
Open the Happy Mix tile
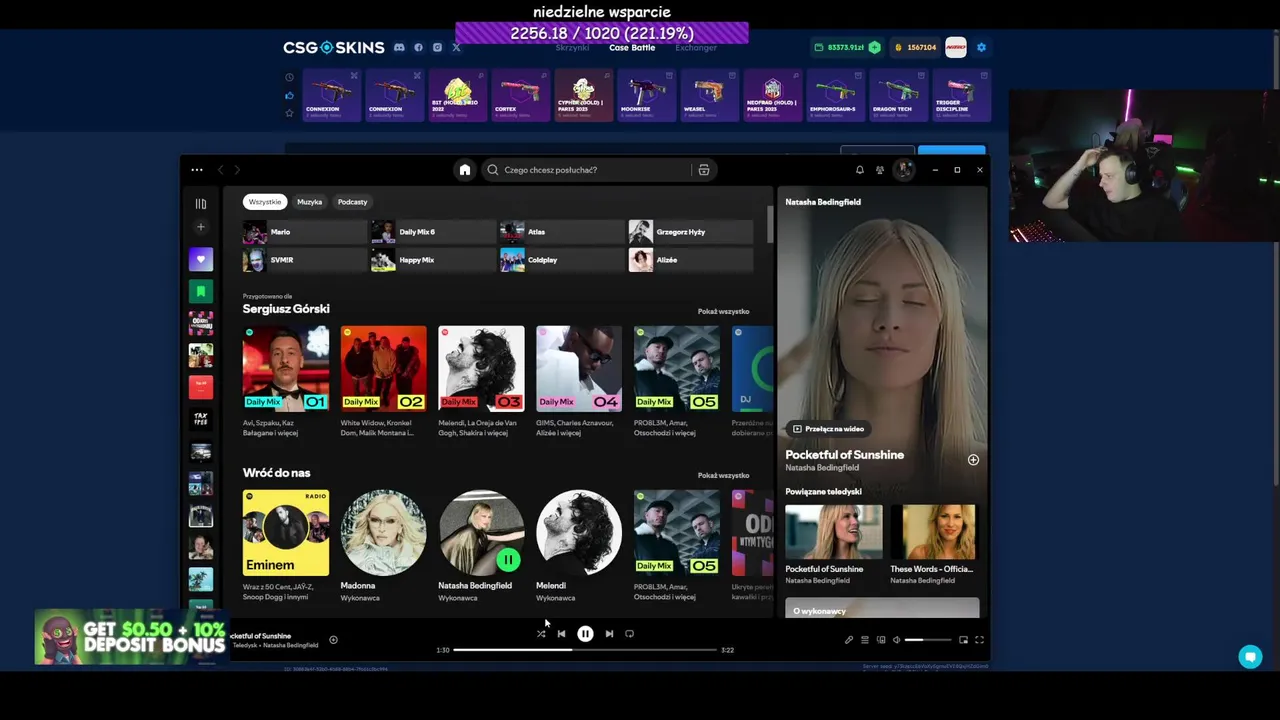pyautogui.click(x=434, y=260)
